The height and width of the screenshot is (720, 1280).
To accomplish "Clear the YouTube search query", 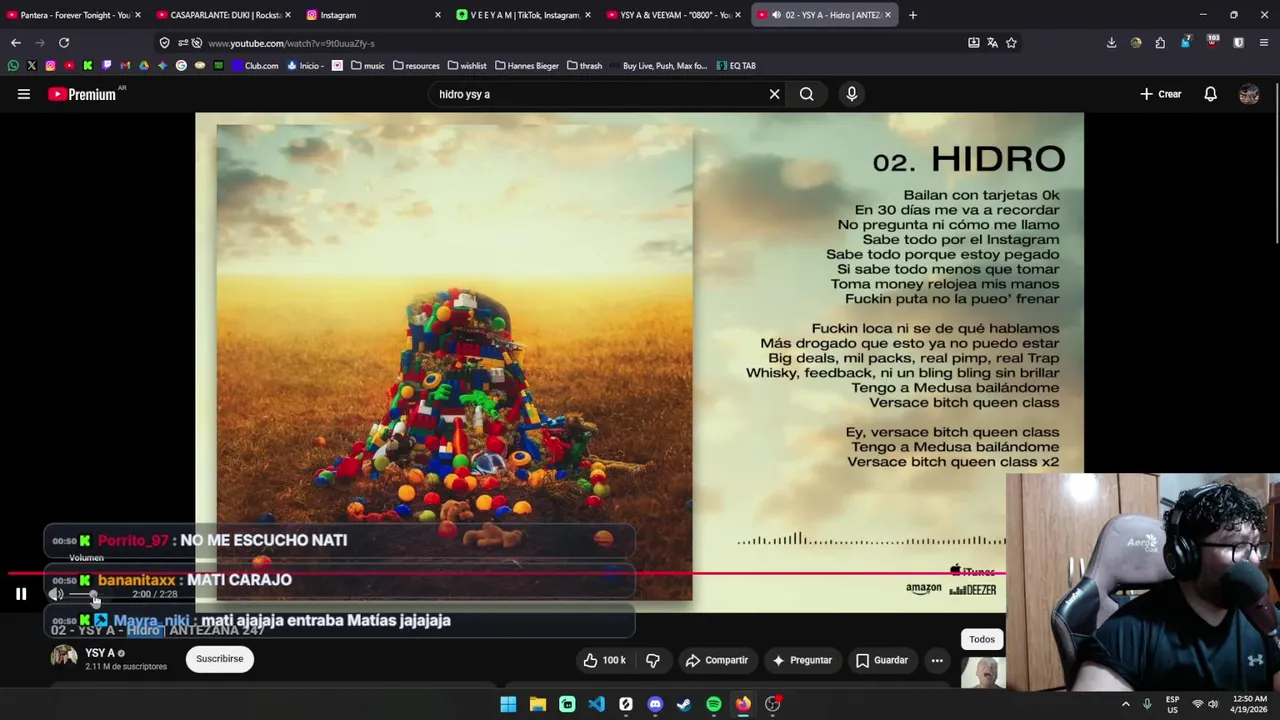I will coord(774,94).
